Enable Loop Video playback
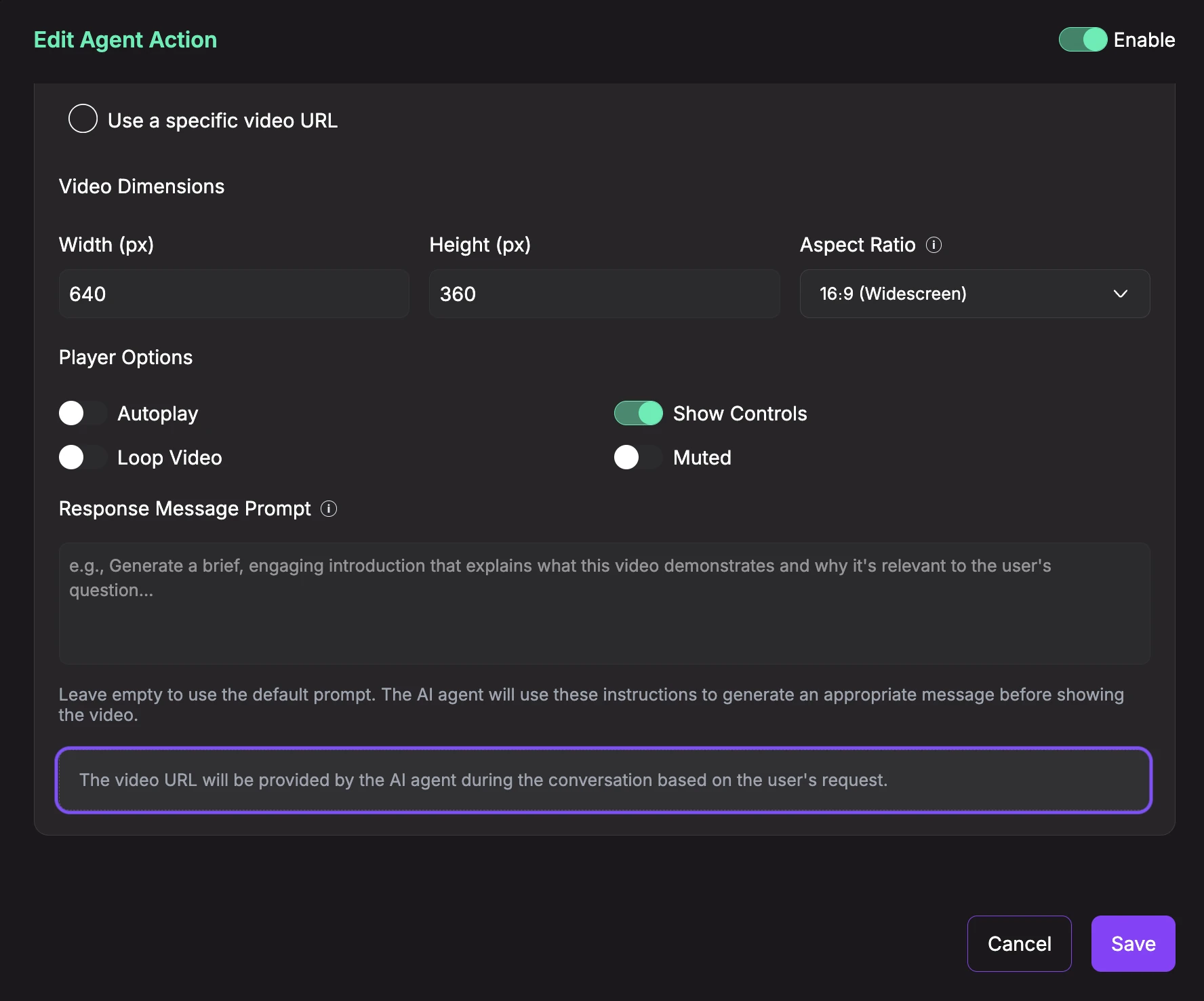 [82, 457]
